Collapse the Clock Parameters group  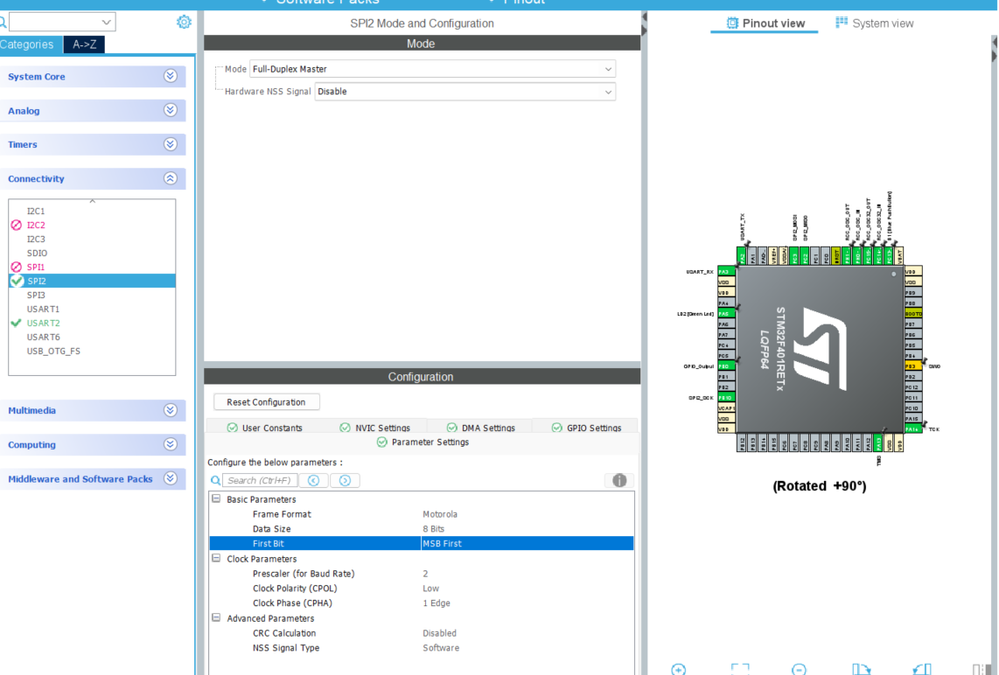(x=216, y=558)
